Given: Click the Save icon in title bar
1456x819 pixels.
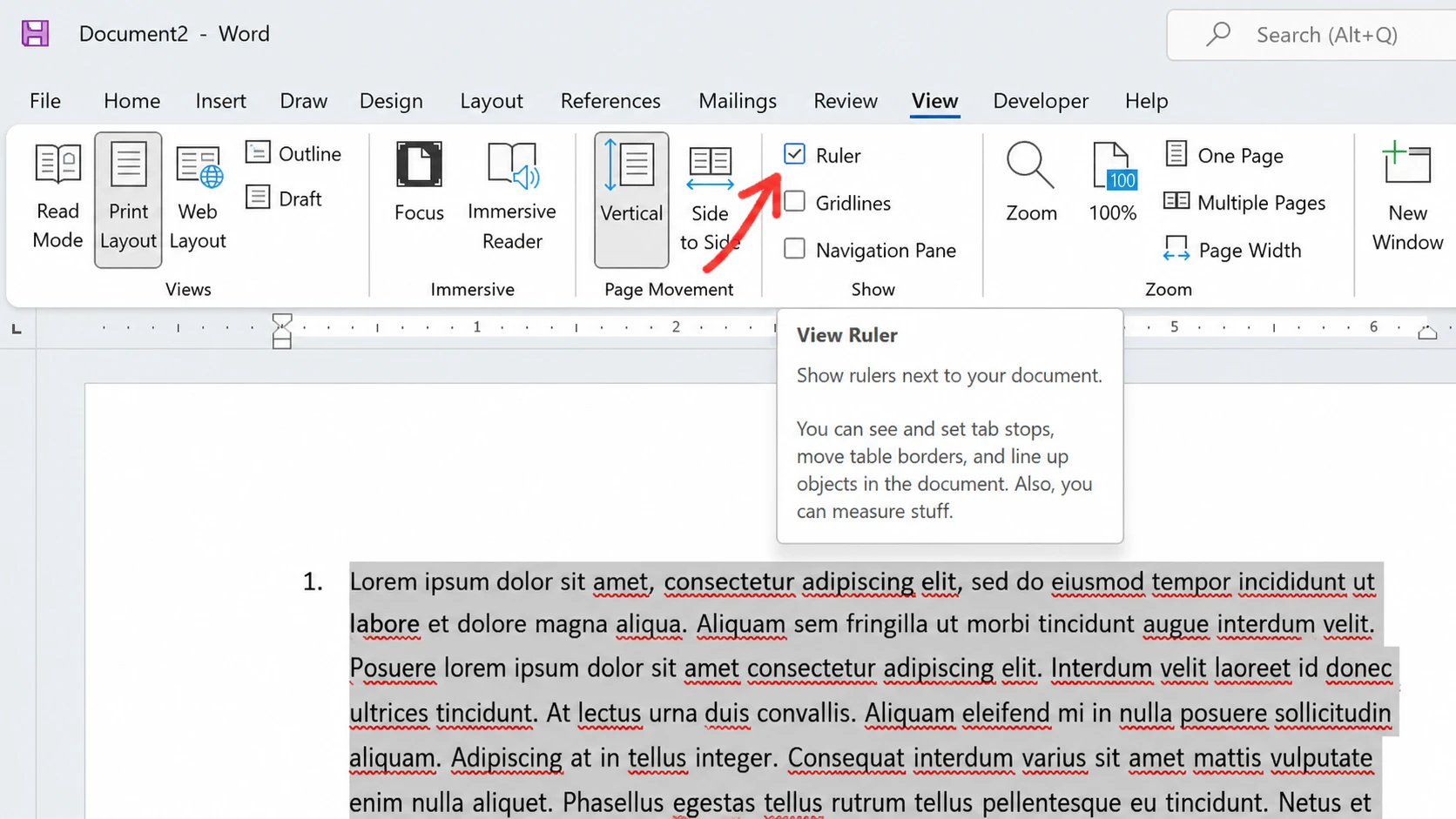Looking at the screenshot, I should (35, 33).
